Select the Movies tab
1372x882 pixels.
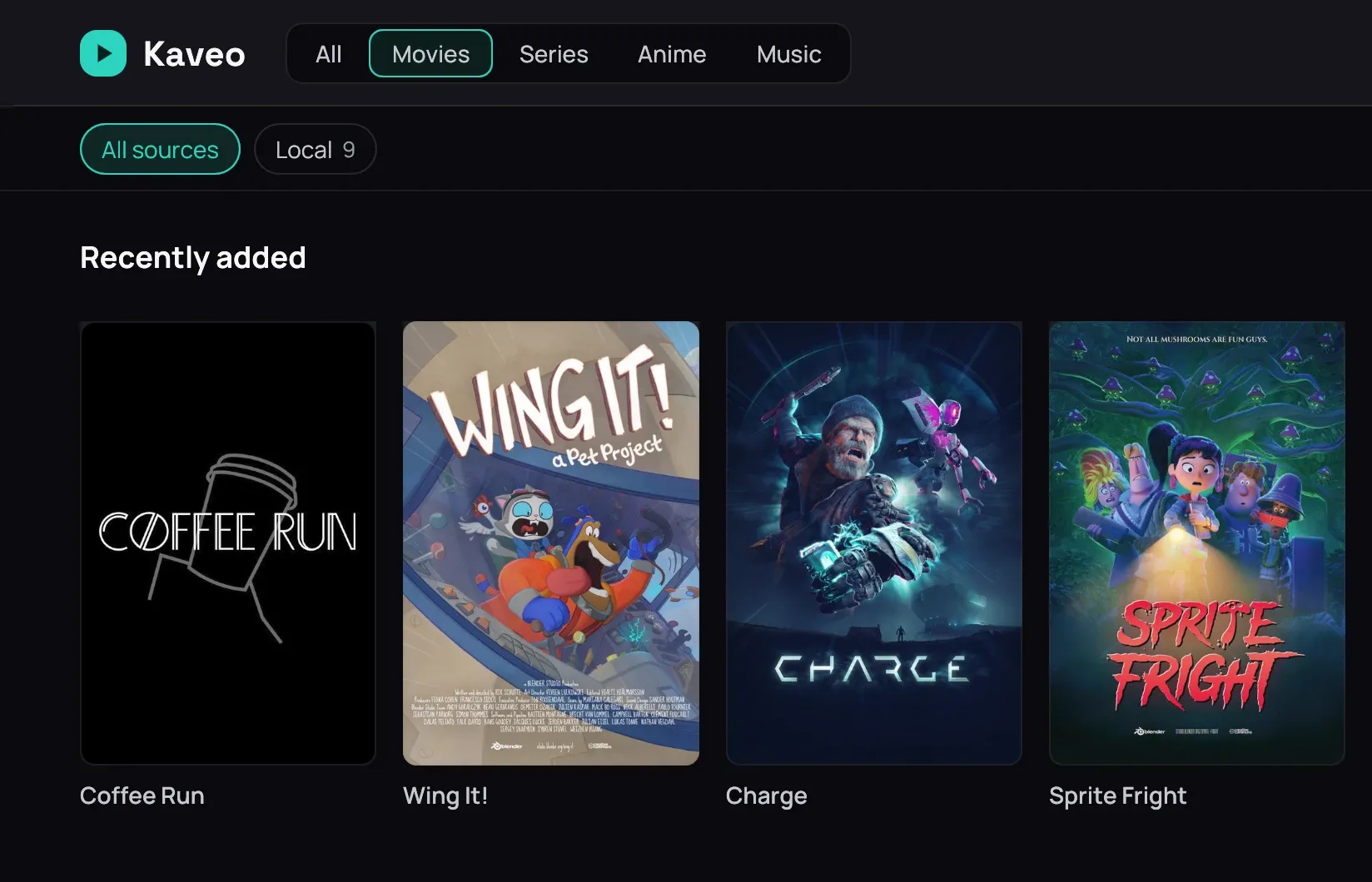[430, 54]
